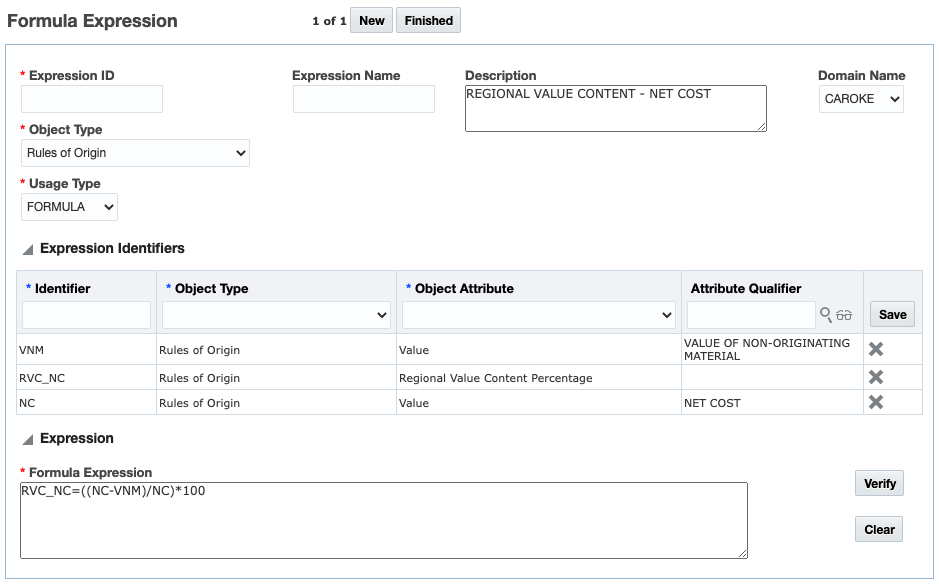Save the expression identifier row
Image resolution: width=939 pixels, height=585 pixels.
(x=892, y=314)
